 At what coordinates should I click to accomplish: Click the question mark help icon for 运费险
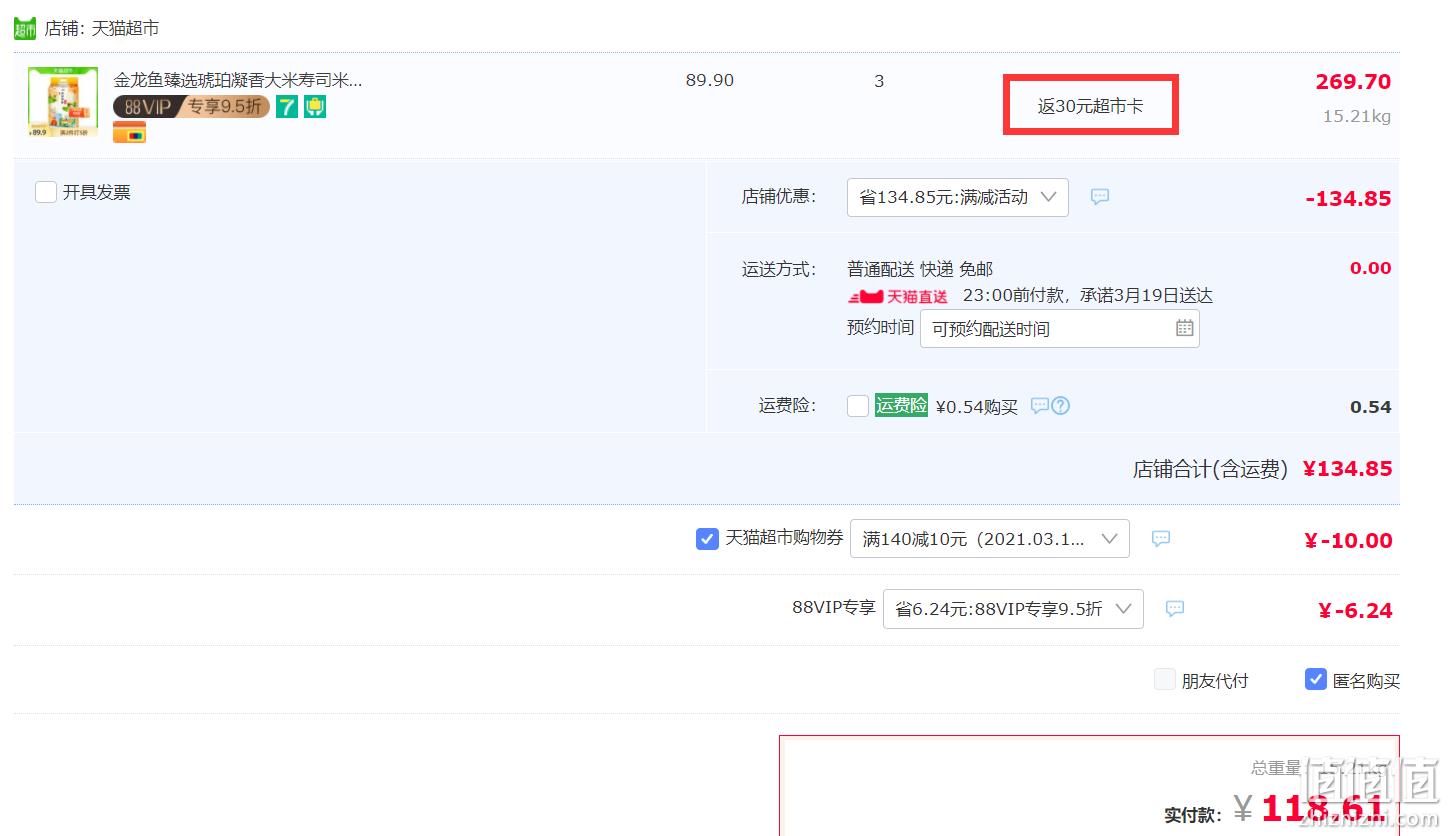click(x=1061, y=406)
